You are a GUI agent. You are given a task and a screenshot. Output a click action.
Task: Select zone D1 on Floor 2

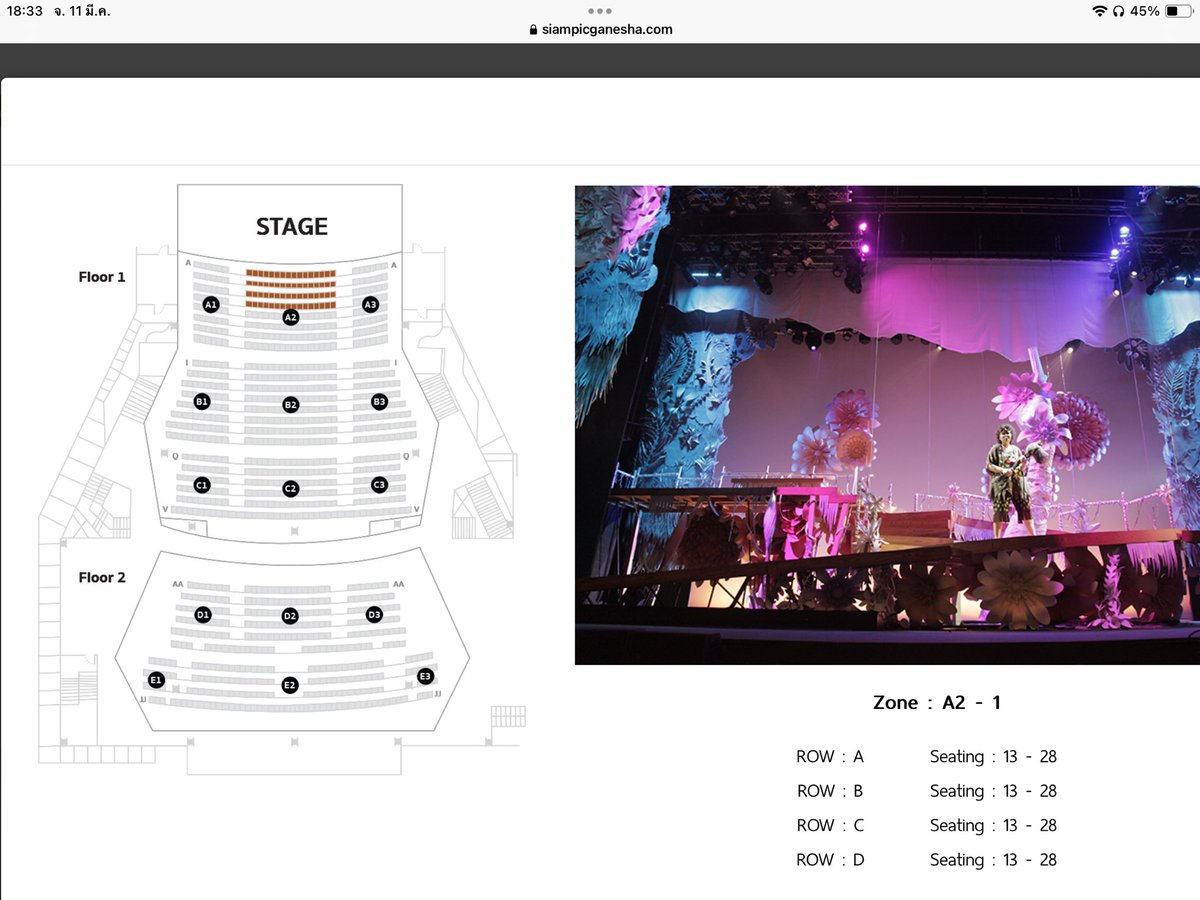[x=203, y=615]
